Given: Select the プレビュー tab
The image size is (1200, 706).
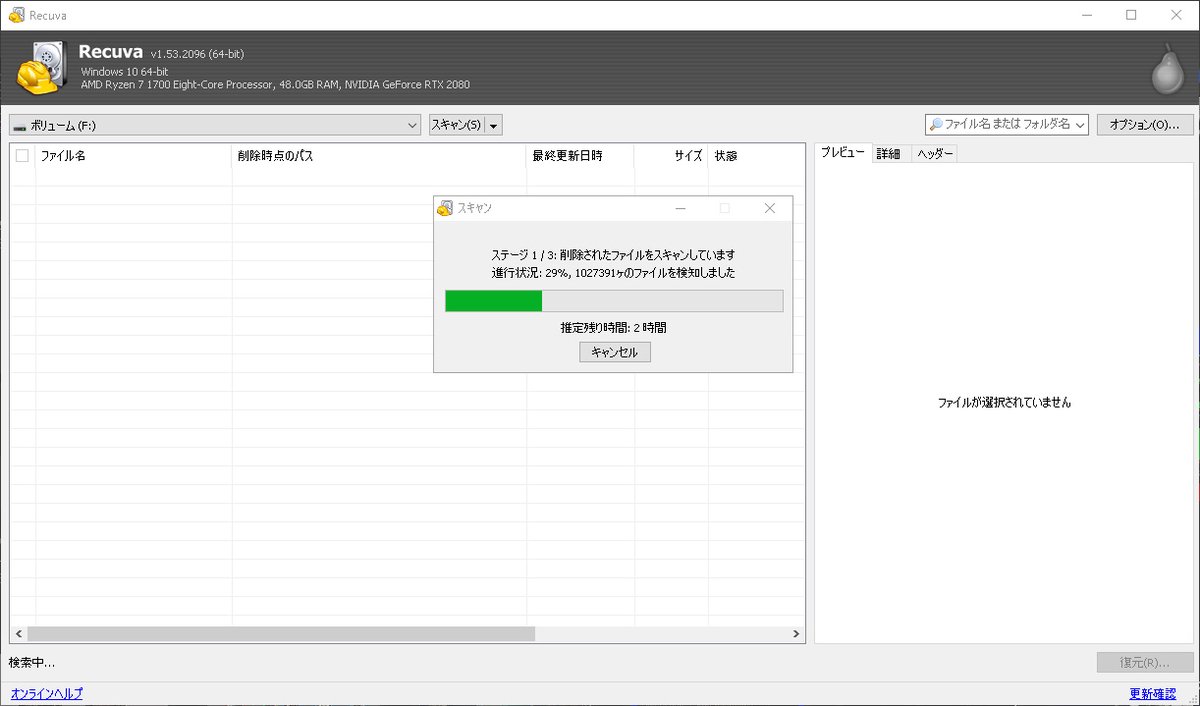Looking at the screenshot, I should [x=843, y=153].
